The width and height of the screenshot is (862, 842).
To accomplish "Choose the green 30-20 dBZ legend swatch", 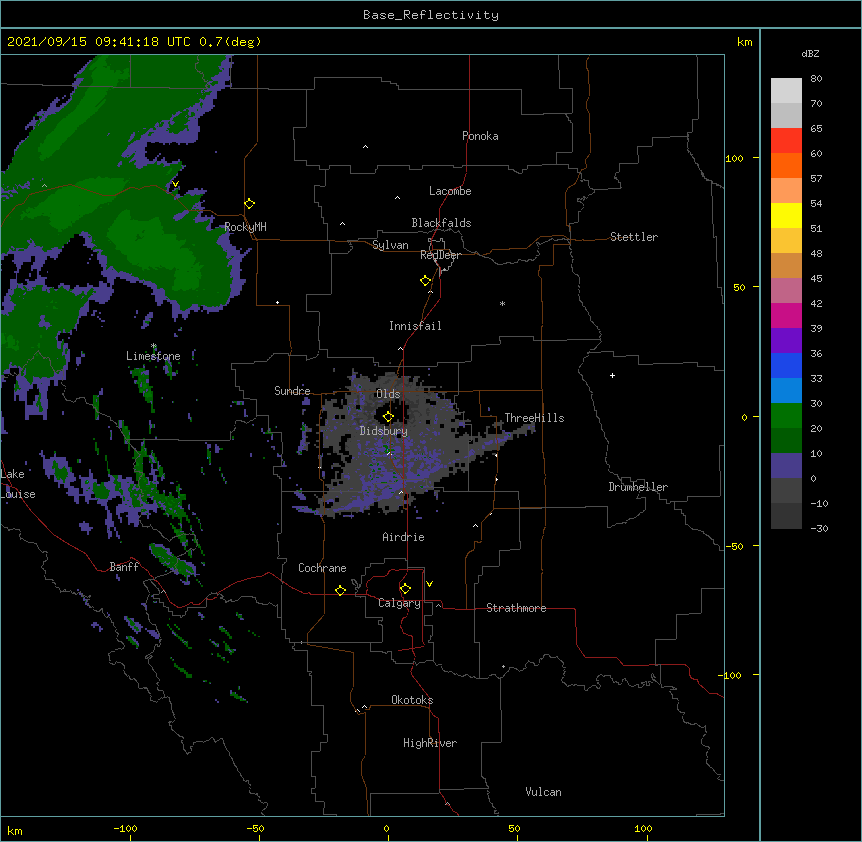I will [786, 416].
